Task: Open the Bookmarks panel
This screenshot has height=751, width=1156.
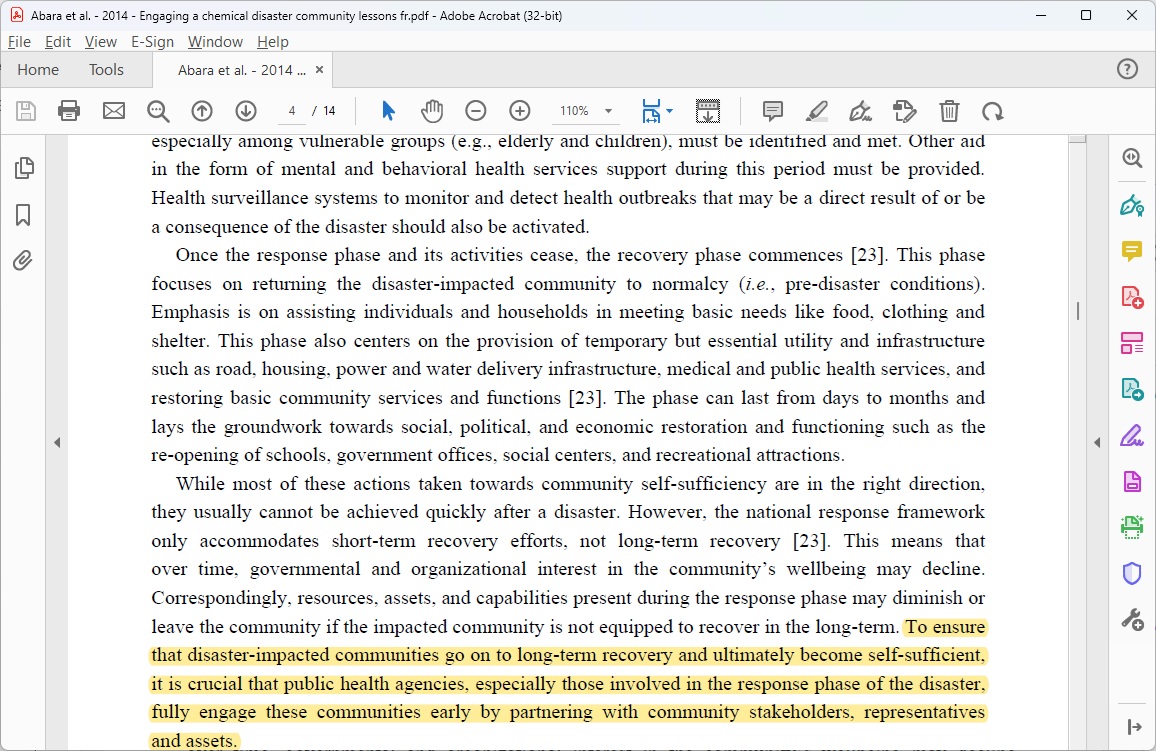Action: point(24,215)
